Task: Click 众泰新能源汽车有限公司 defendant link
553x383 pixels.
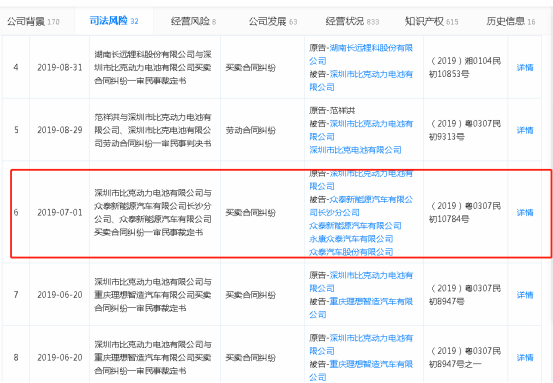Action: (355, 226)
